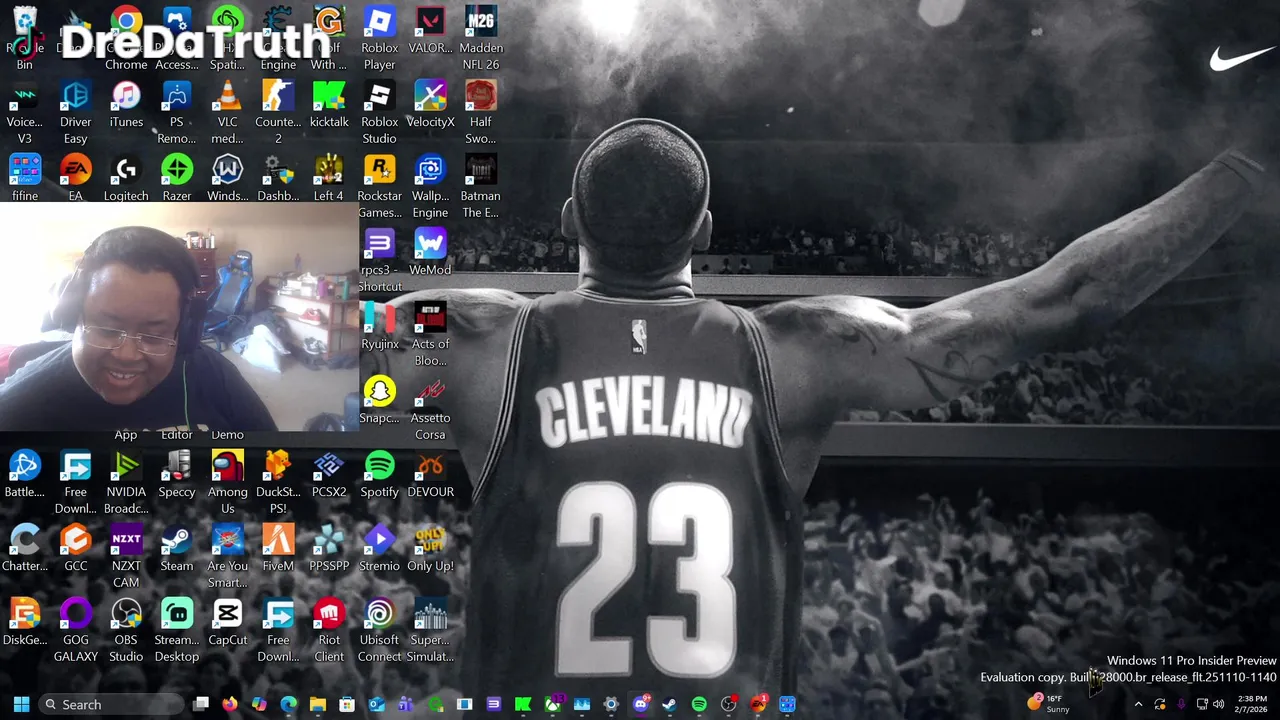Open the DuckStation desktop icon
1280x720 pixels.
tap(278, 482)
